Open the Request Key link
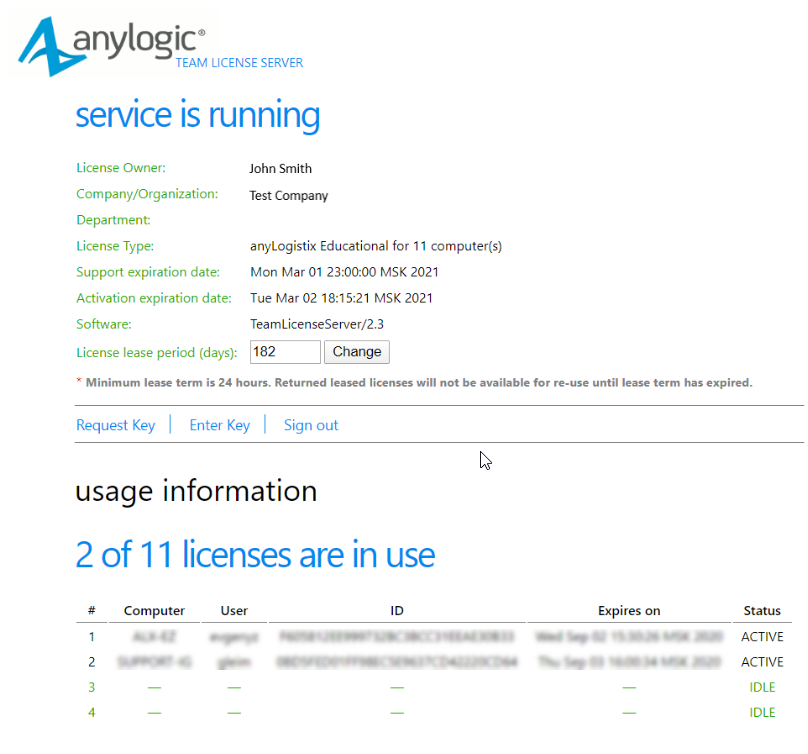Screen dimensions: 808x754 point(115,425)
